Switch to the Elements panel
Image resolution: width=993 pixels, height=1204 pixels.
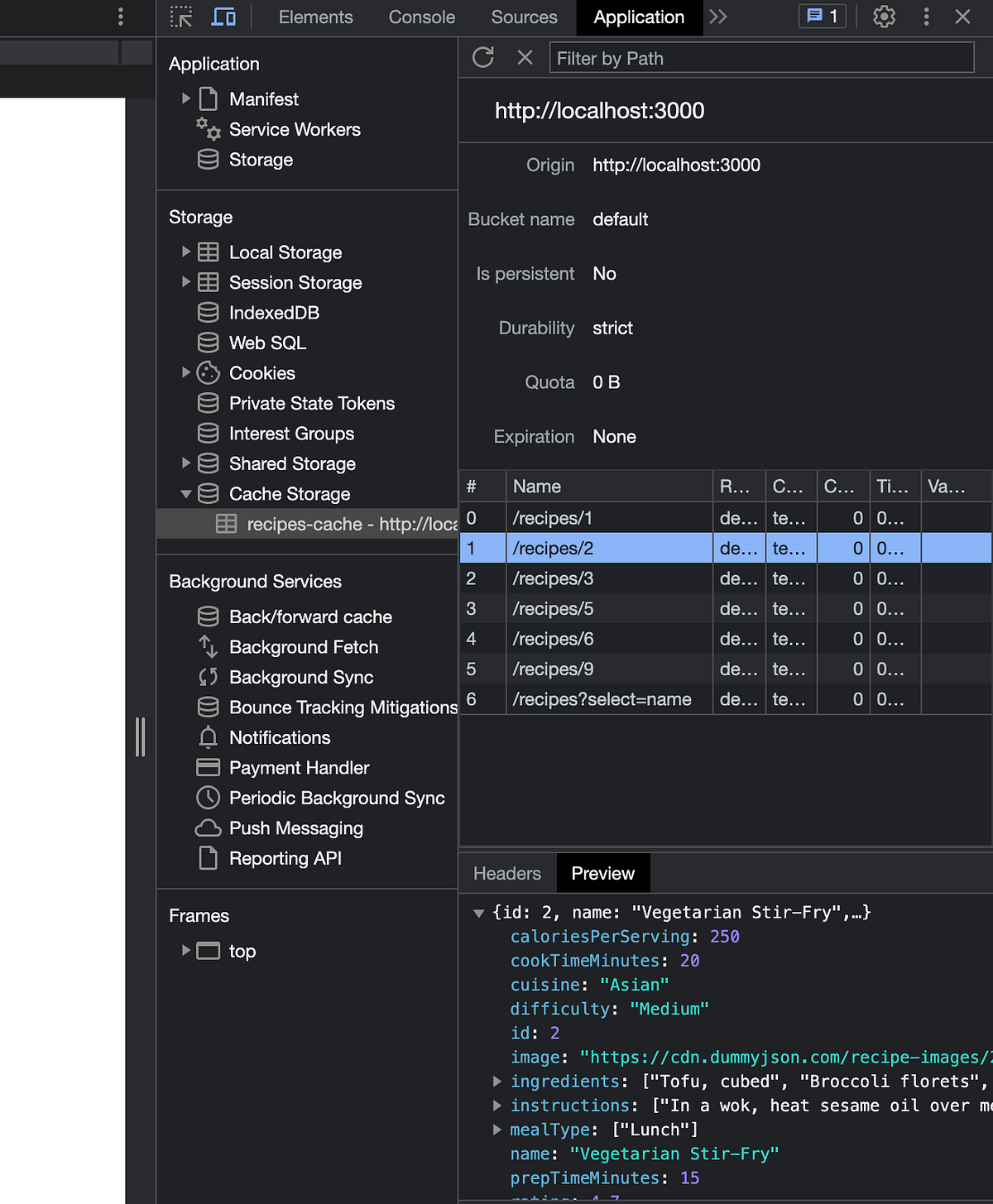[315, 17]
